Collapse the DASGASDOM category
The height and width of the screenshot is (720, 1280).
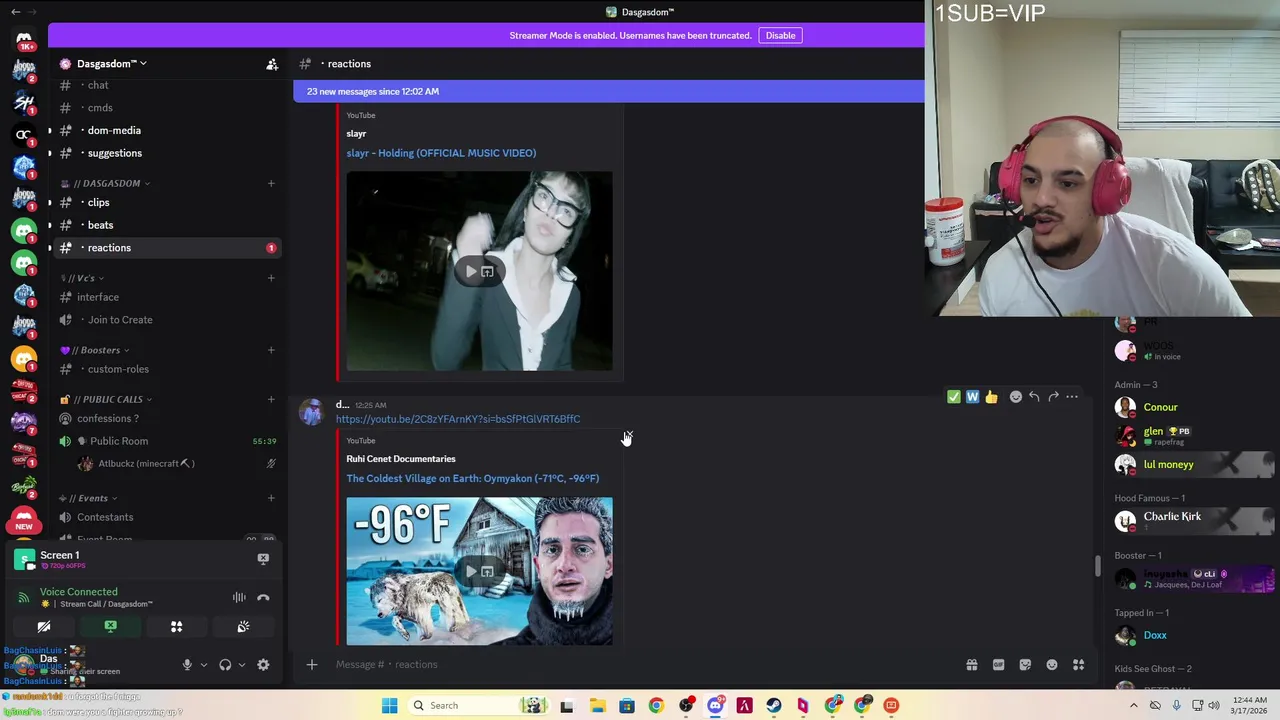coord(111,183)
